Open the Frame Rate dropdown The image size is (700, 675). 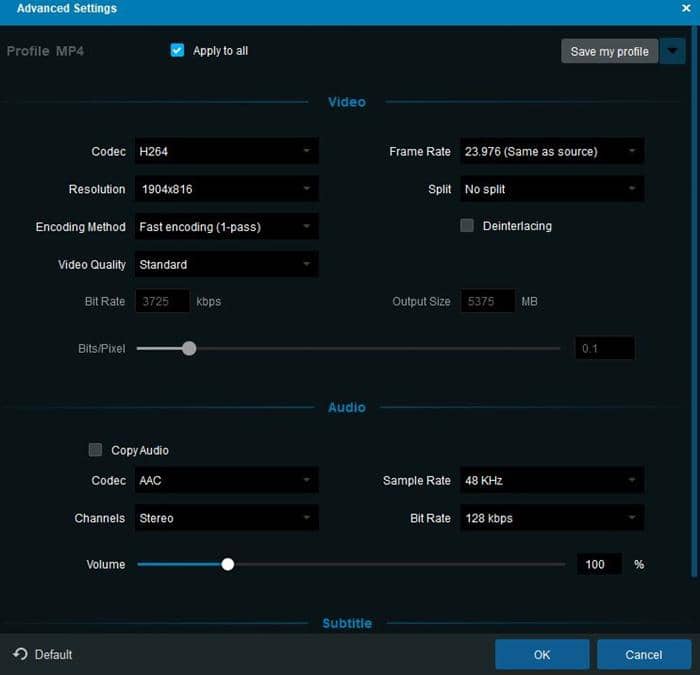551,152
